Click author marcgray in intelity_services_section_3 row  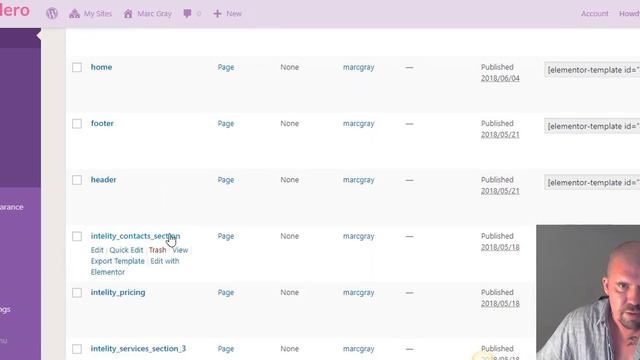pos(358,349)
